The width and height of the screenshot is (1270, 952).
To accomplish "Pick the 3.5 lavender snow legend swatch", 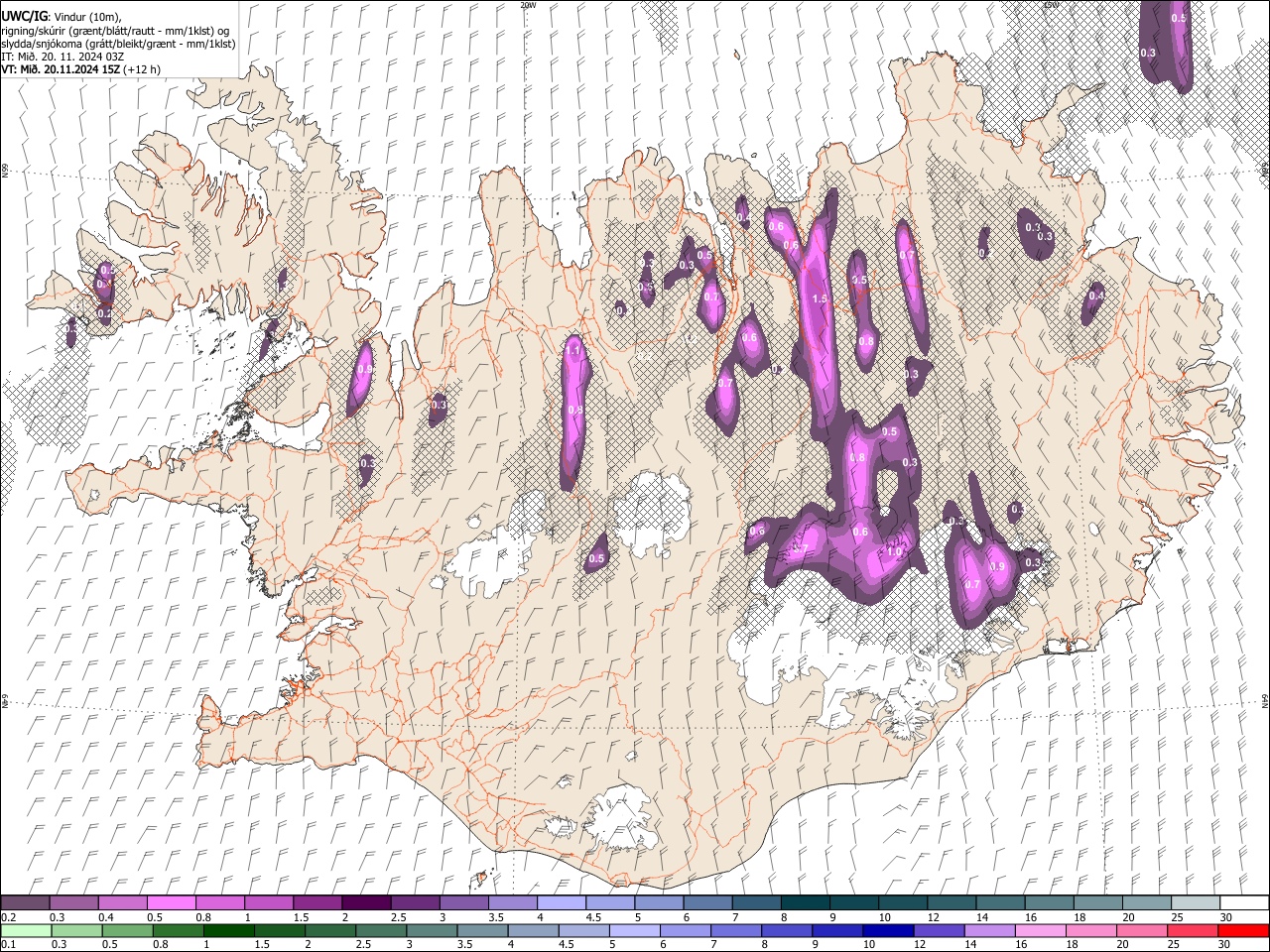I will (x=513, y=902).
